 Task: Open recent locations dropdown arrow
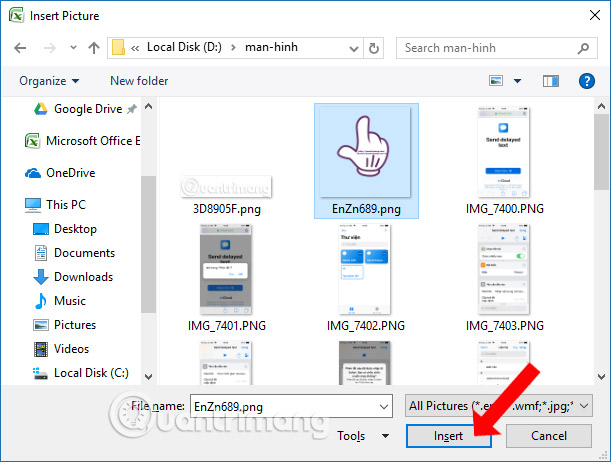(x=73, y=48)
